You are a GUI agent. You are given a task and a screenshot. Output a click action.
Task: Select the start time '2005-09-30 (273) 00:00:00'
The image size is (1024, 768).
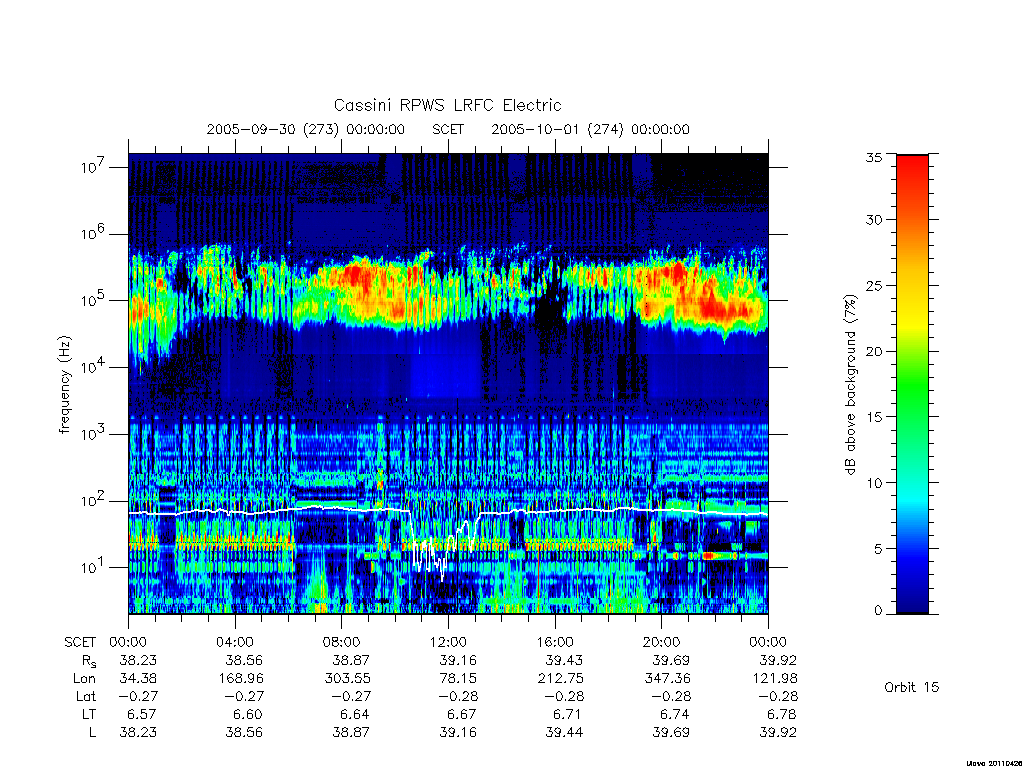[x=306, y=129]
